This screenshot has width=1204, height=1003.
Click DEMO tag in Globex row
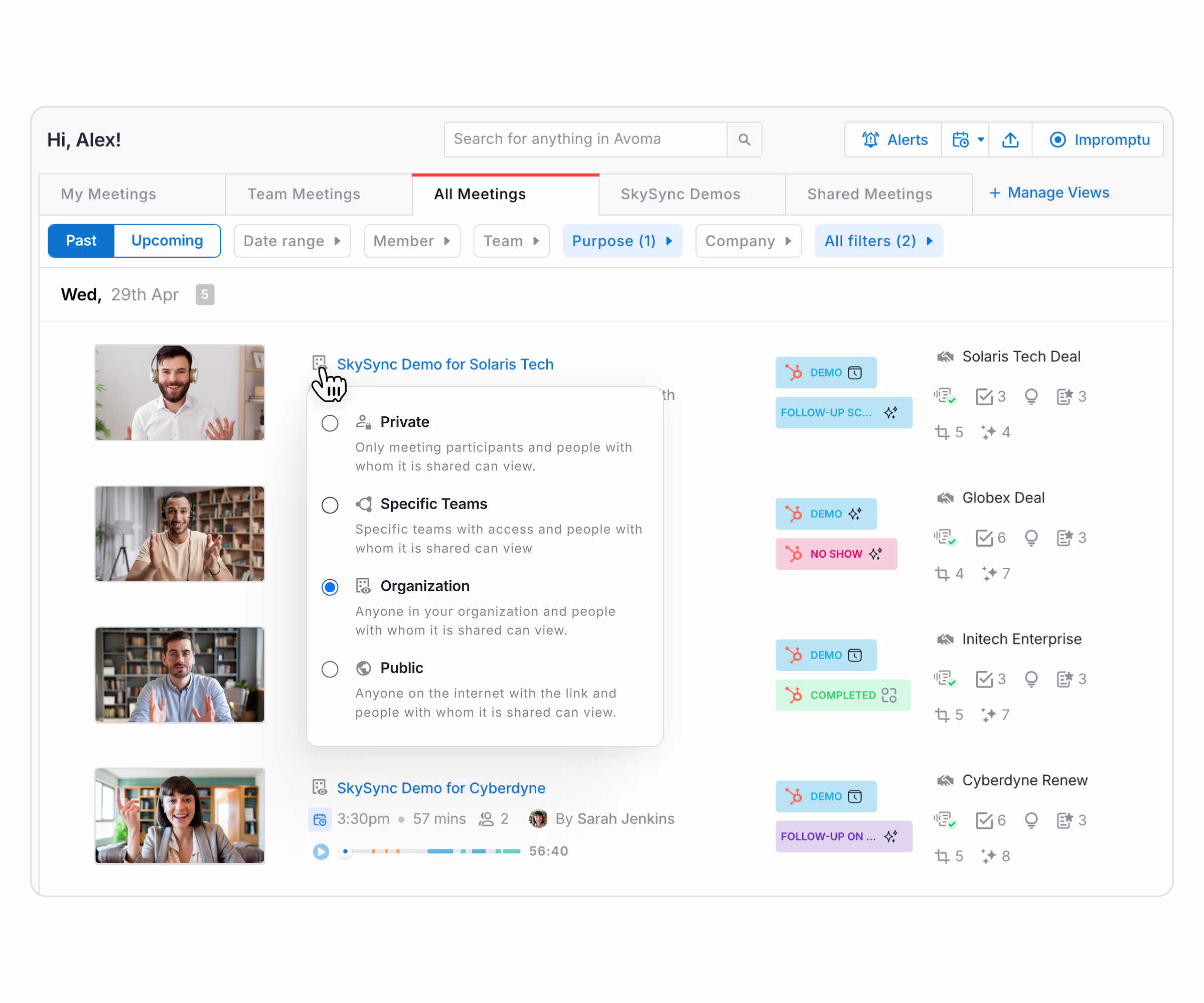(x=826, y=514)
